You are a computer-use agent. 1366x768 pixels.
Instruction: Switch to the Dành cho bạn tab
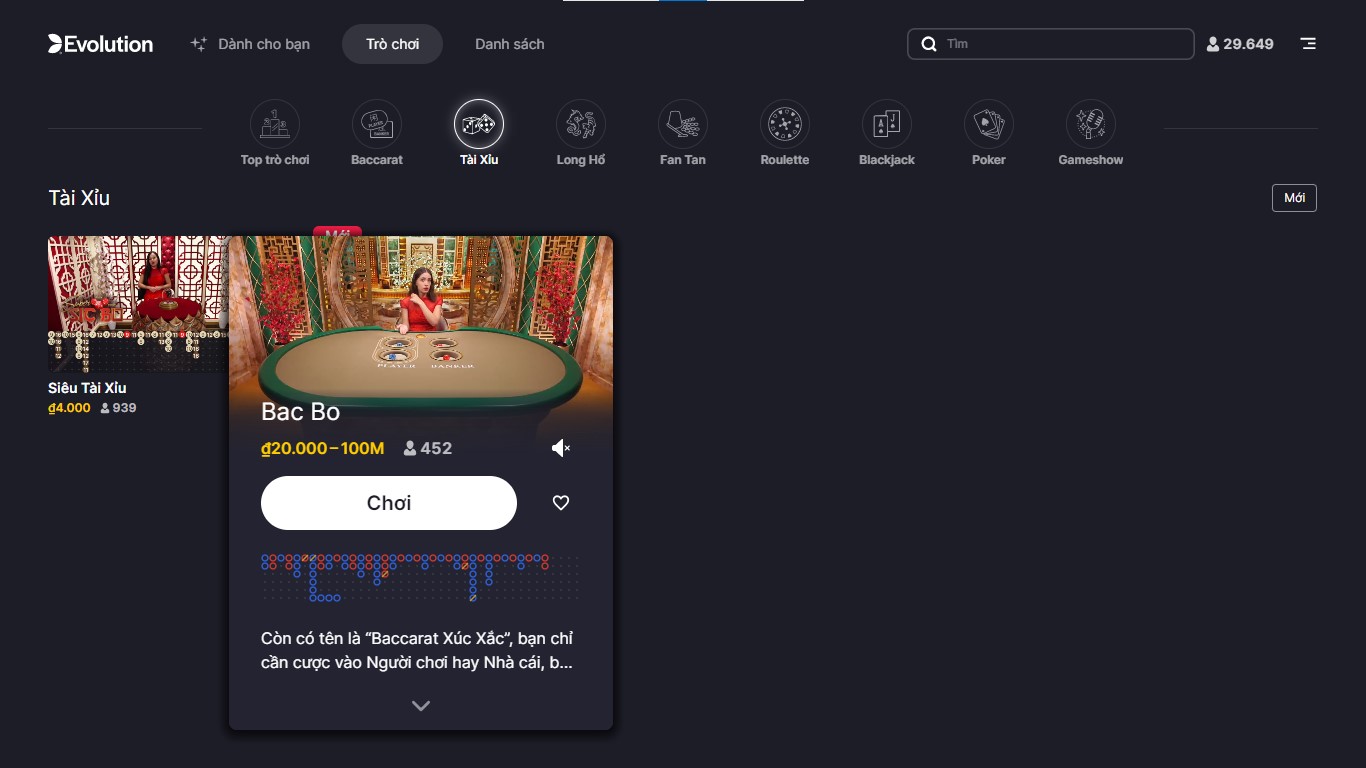pos(251,44)
